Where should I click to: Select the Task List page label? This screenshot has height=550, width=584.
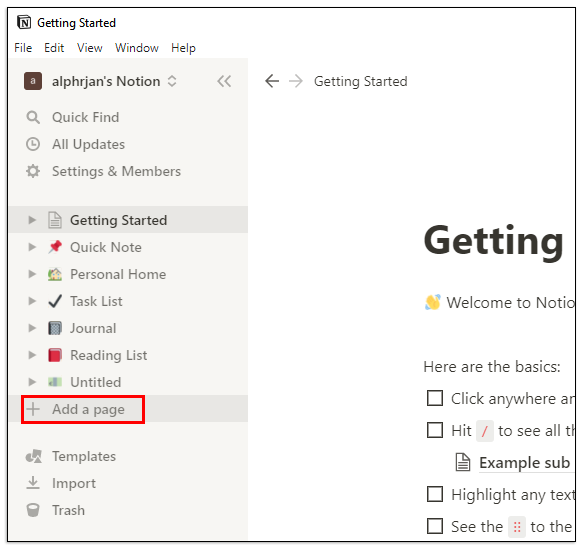coord(96,301)
